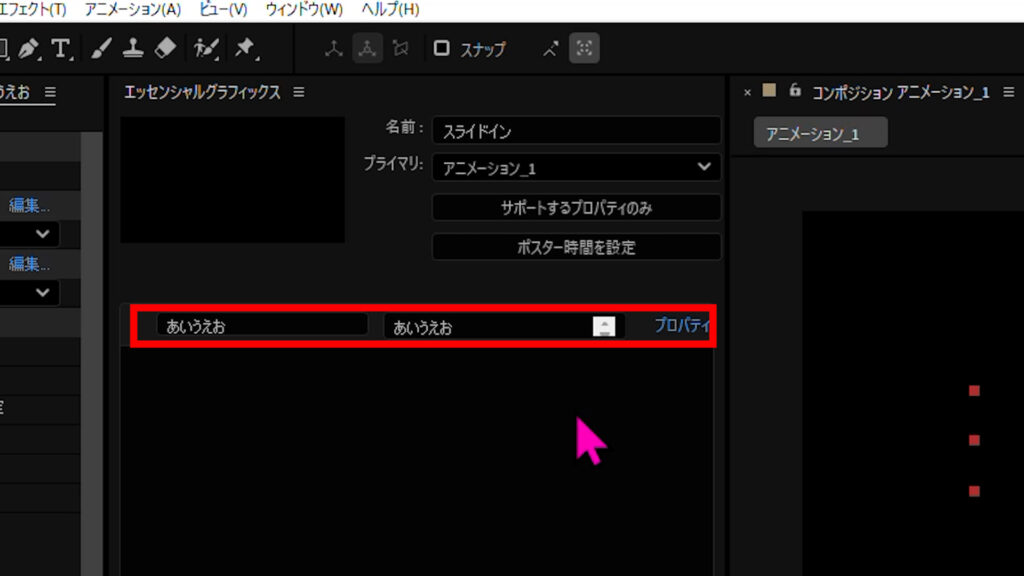Click the highlighted world axis mode icon
The image size is (1024, 576).
click(x=367, y=48)
